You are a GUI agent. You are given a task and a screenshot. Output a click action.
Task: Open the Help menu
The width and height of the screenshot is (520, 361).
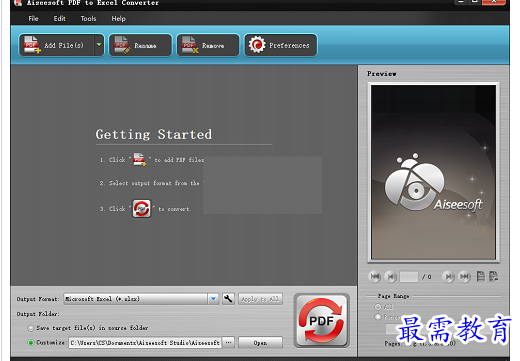[x=119, y=19]
